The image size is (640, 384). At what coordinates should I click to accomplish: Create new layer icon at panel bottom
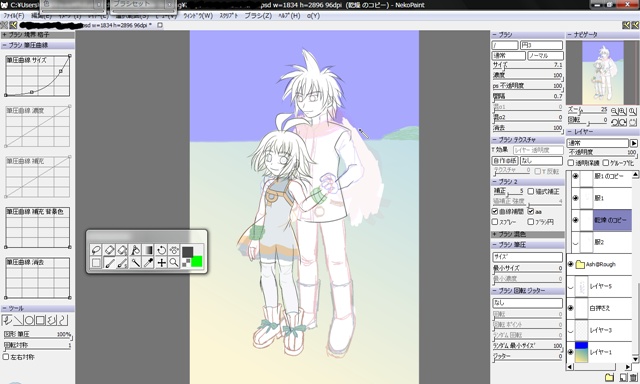623,378
